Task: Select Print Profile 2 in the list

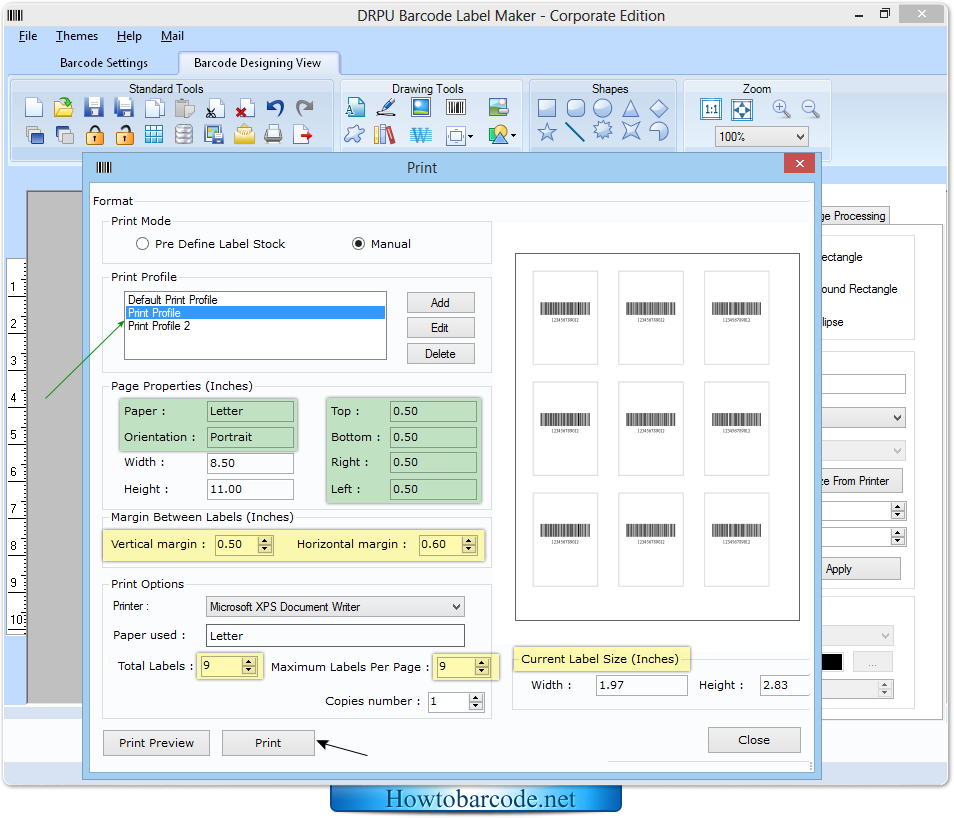Action: (256, 326)
